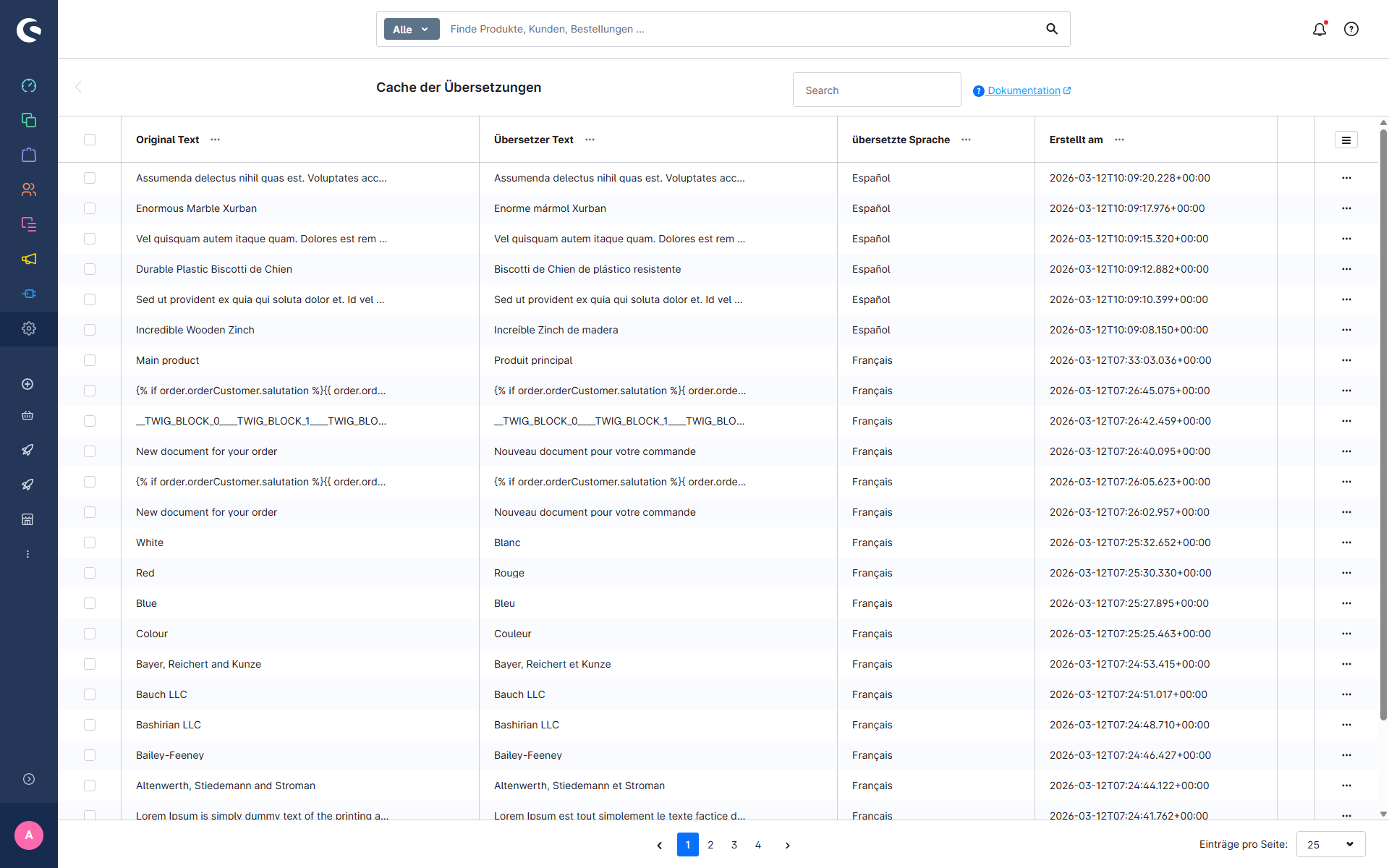Open the Dashboard icon in sidebar
This screenshot has height=868, width=1389.
coord(29,85)
